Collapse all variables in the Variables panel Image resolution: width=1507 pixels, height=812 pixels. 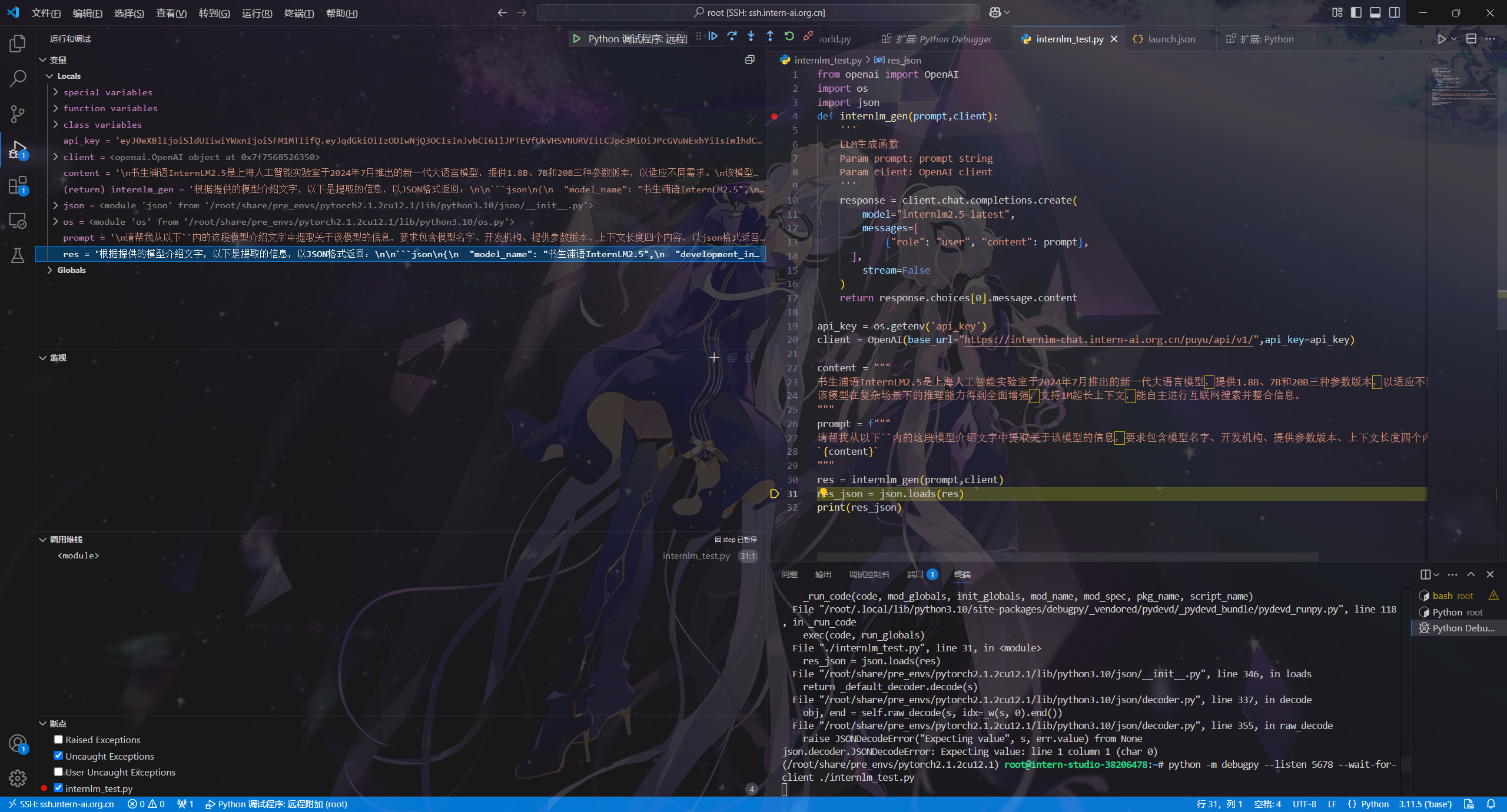click(x=749, y=59)
